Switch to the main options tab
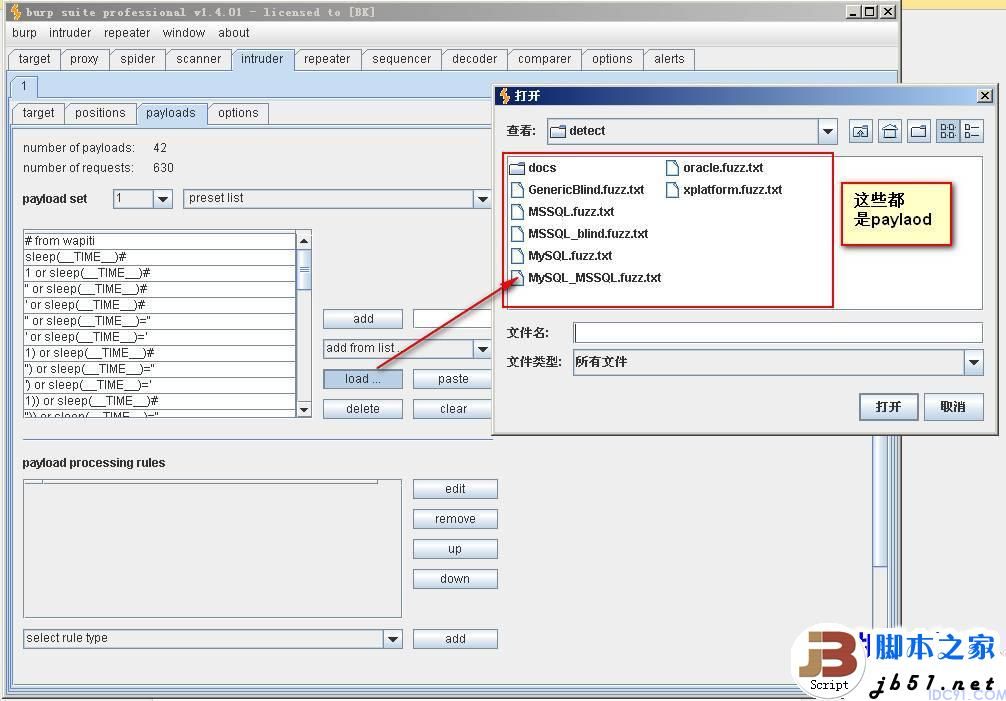The image size is (1006, 701). tap(612, 59)
